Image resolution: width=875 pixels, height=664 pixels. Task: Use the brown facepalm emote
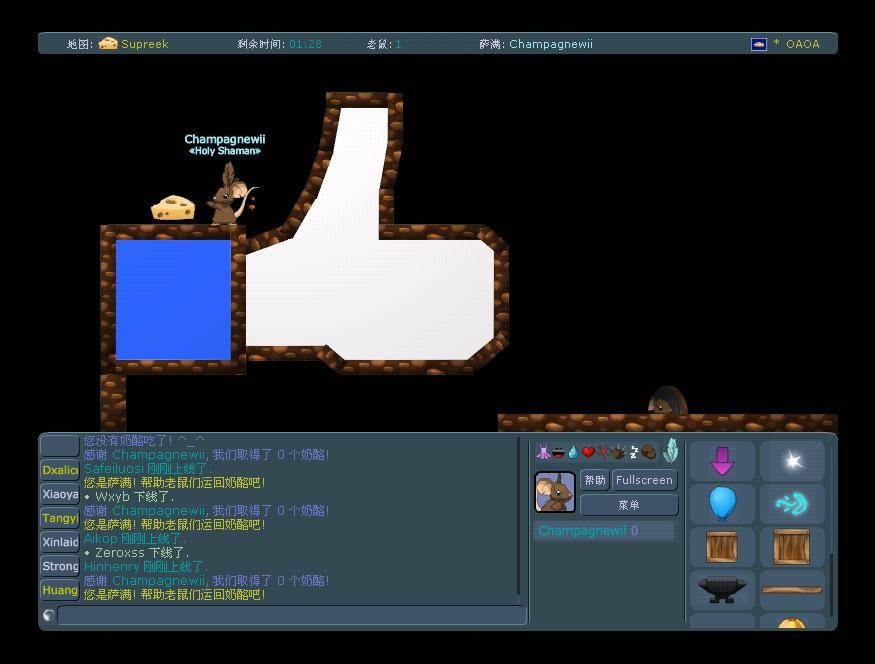648,452
